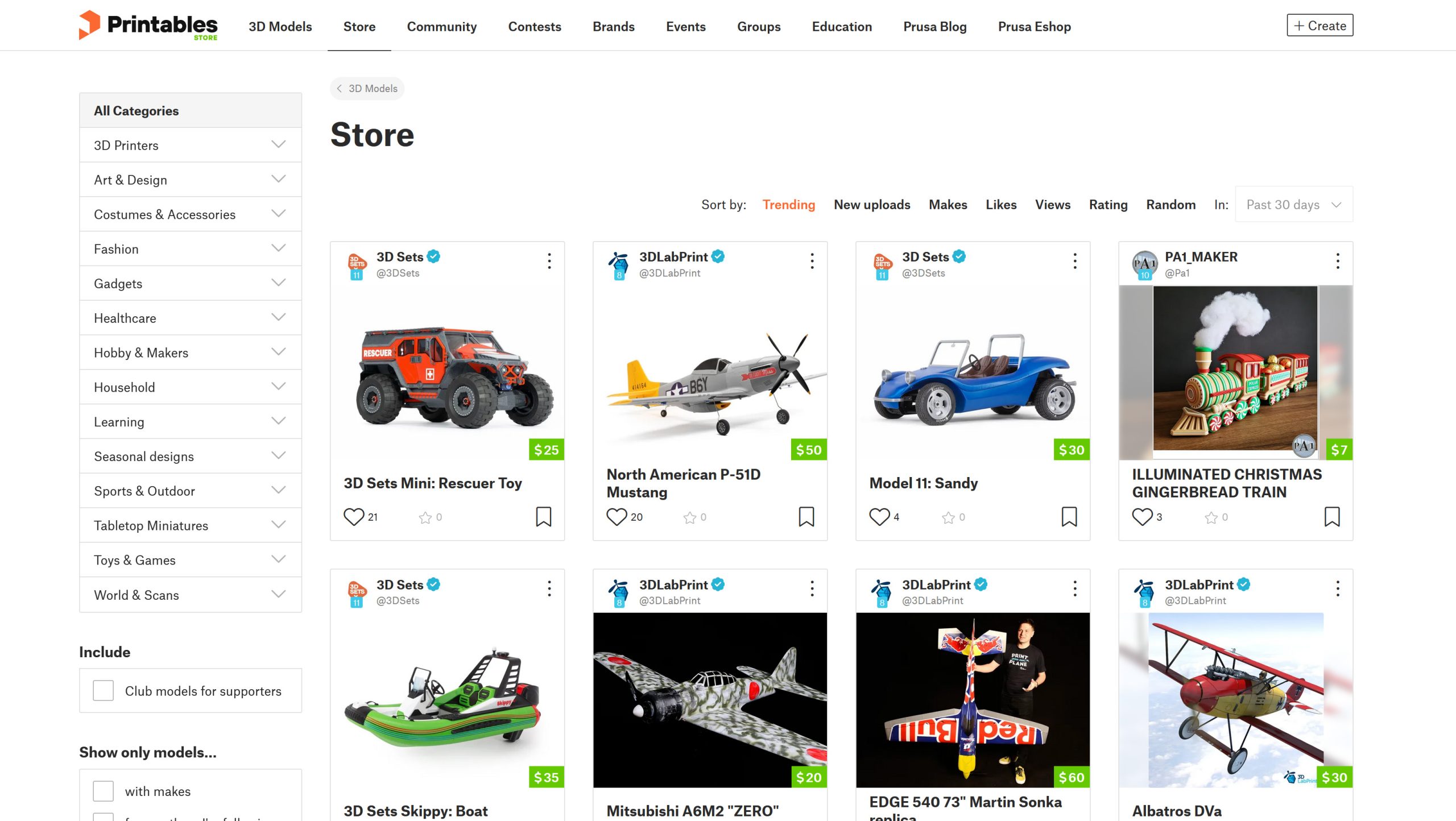The image size is (1456, 821).
Task: Go back via the 3D Models breadcrumb link
Action: (x=367, y=89)
